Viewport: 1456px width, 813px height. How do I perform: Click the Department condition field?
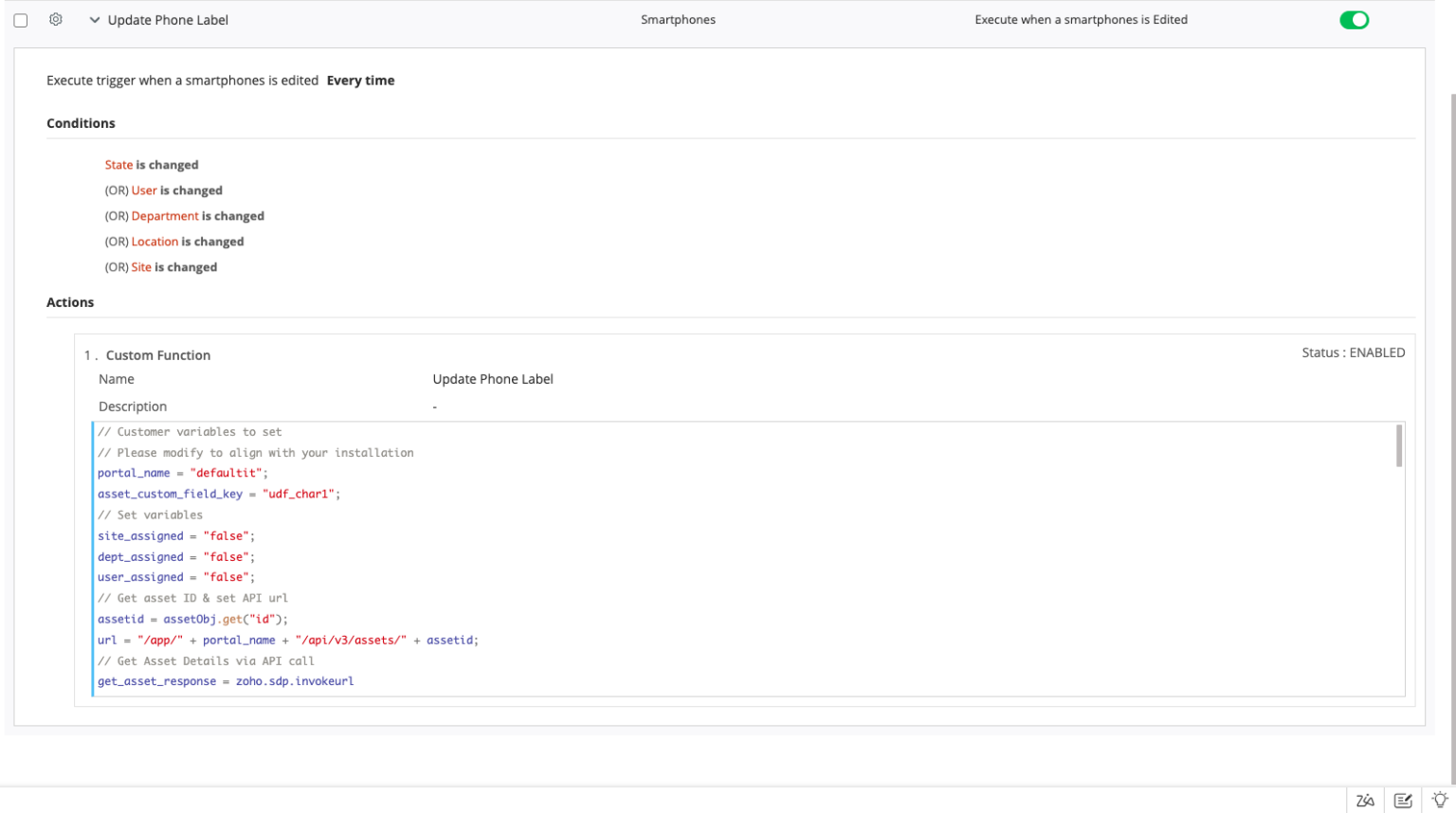click(165, 216)
